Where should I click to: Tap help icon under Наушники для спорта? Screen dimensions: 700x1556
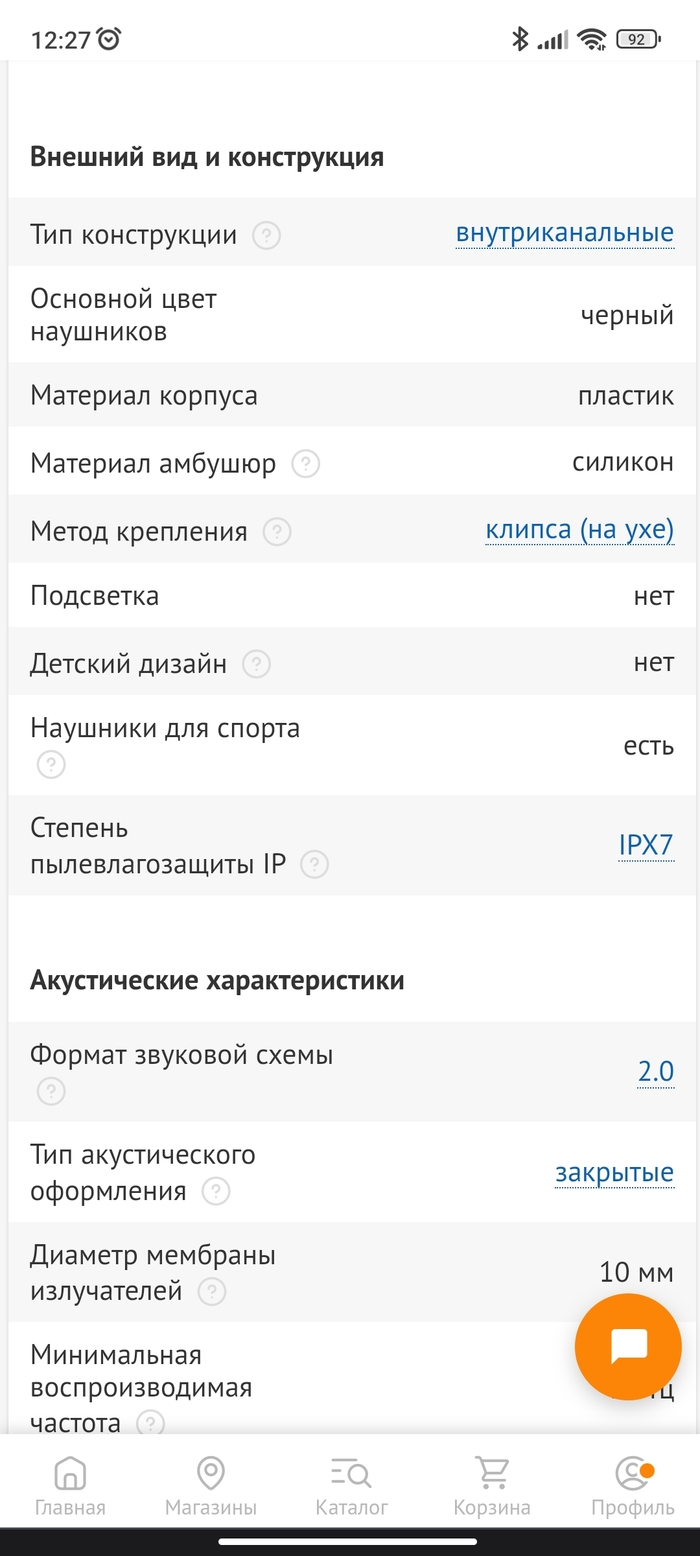click(x=50, y=764)
